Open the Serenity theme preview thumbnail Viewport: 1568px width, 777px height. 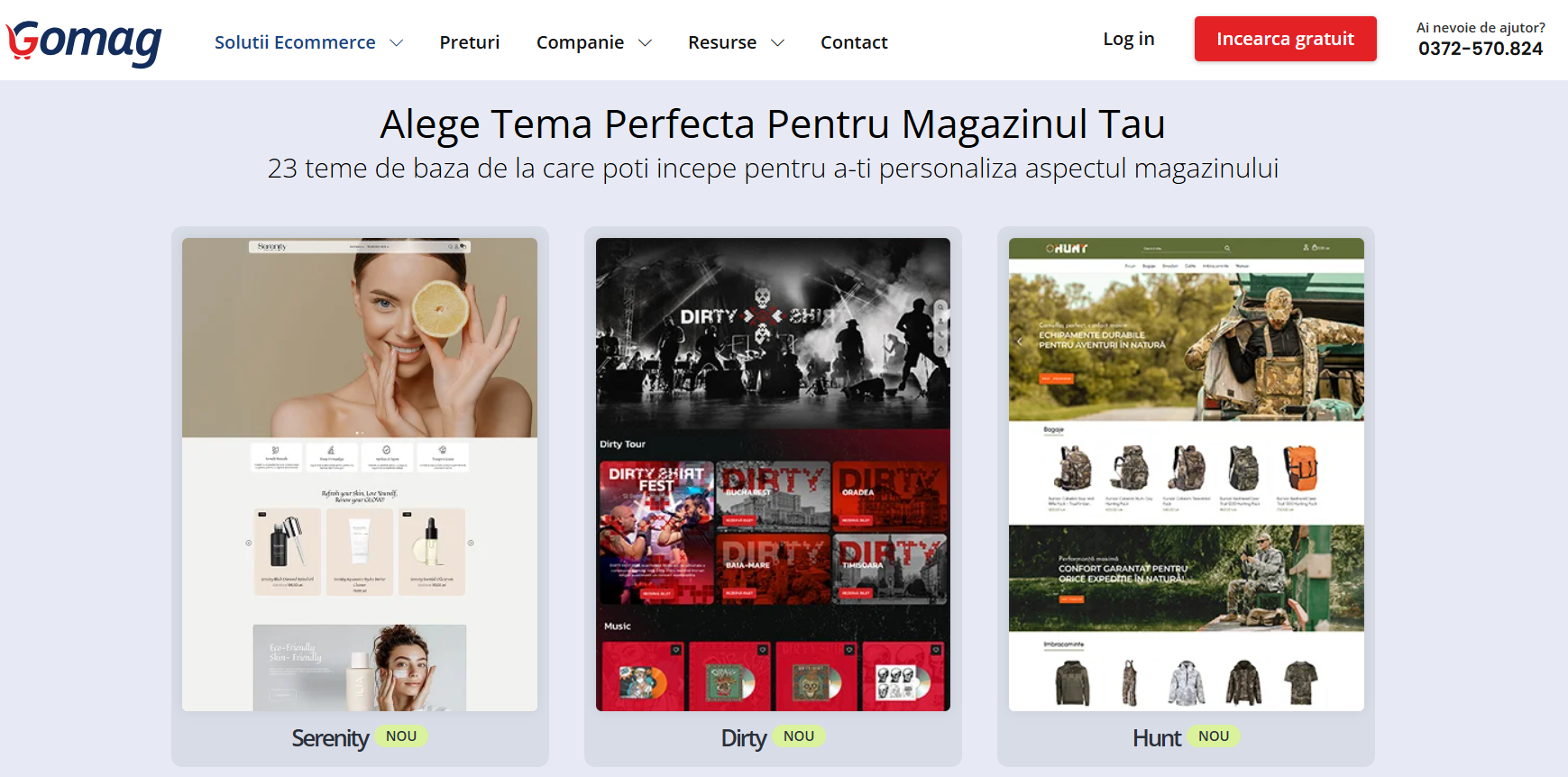[x=360, y=474]
